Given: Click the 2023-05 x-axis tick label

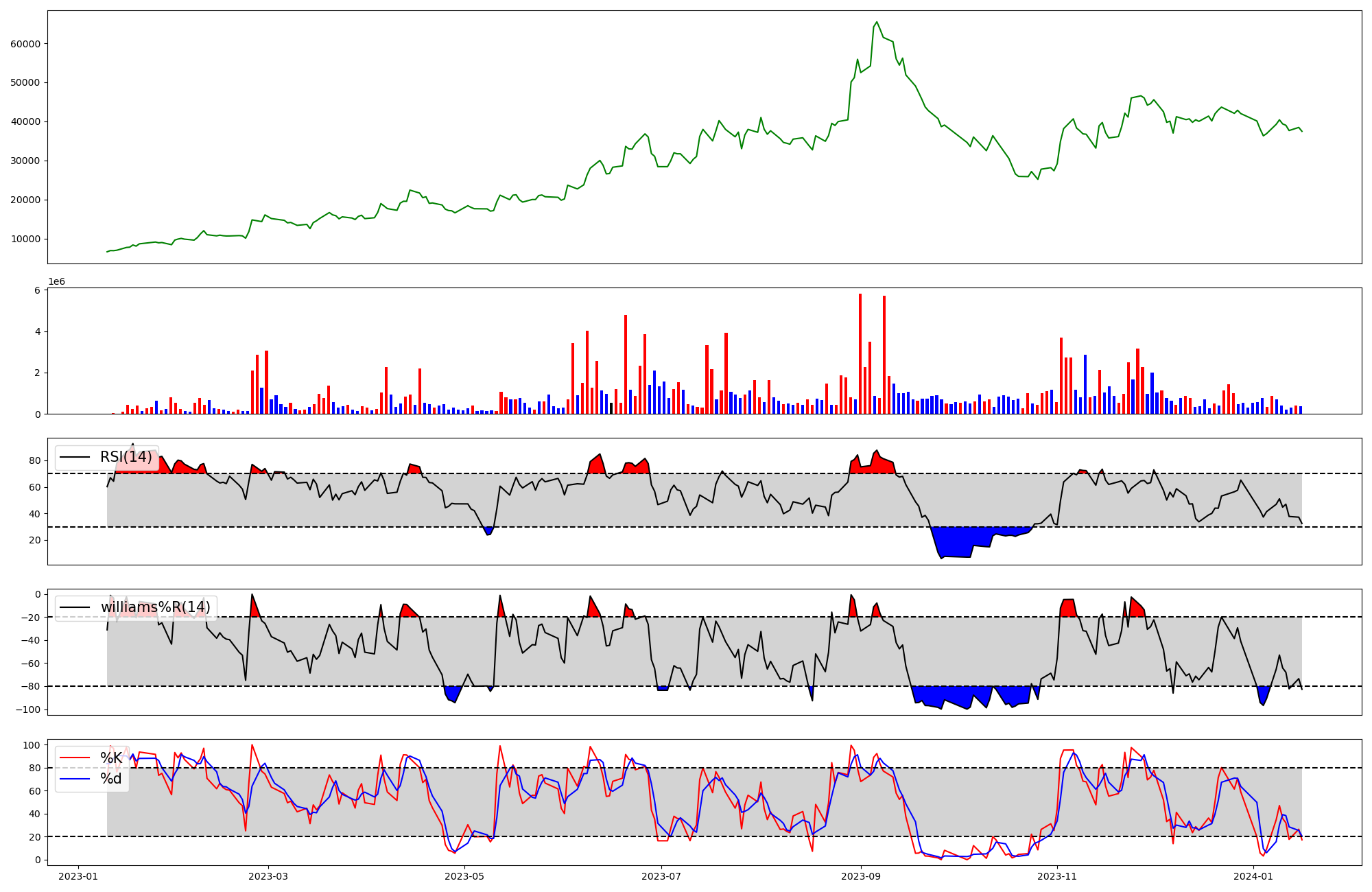Looking at the screenshot, I should click(x=464, y=876).
